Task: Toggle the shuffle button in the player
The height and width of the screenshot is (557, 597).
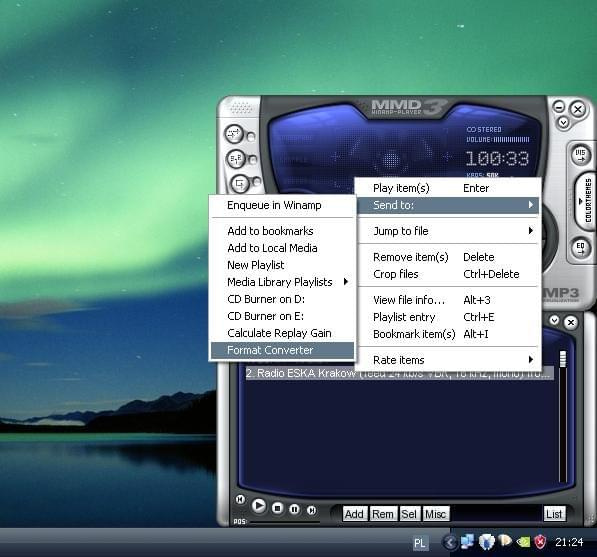Action: pos(234,134)
